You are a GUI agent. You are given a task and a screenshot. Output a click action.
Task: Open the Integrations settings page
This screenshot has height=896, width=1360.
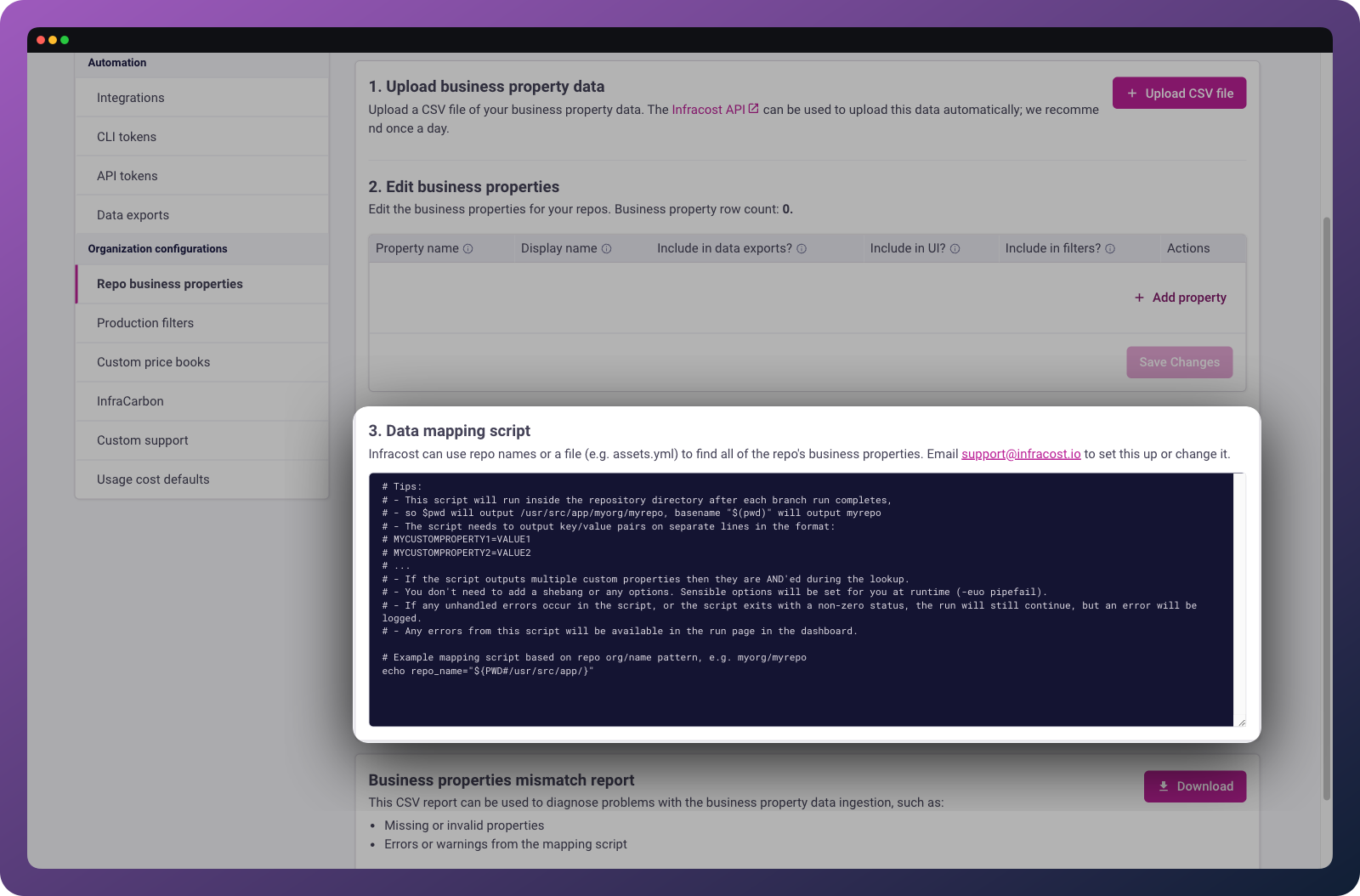tap(130, 97)
